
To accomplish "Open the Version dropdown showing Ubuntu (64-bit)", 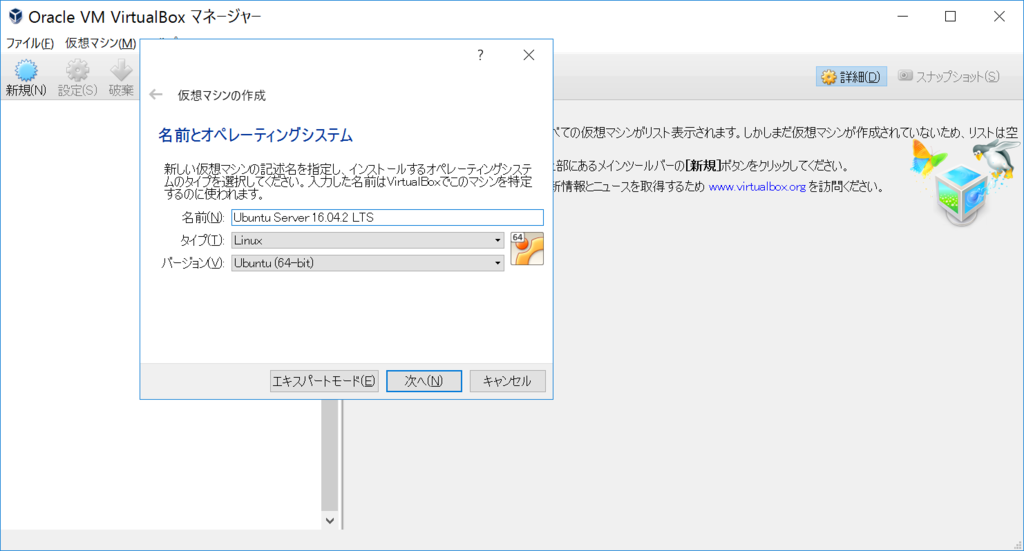I will pyautogui.click(x=368, y=263).
